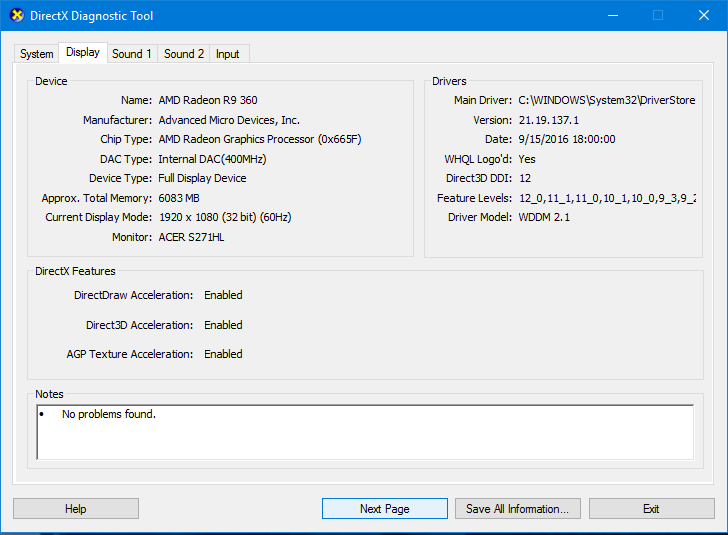Click the Direct3D DDI value '12'
728x535 pixels.
[x=525, y=178]
